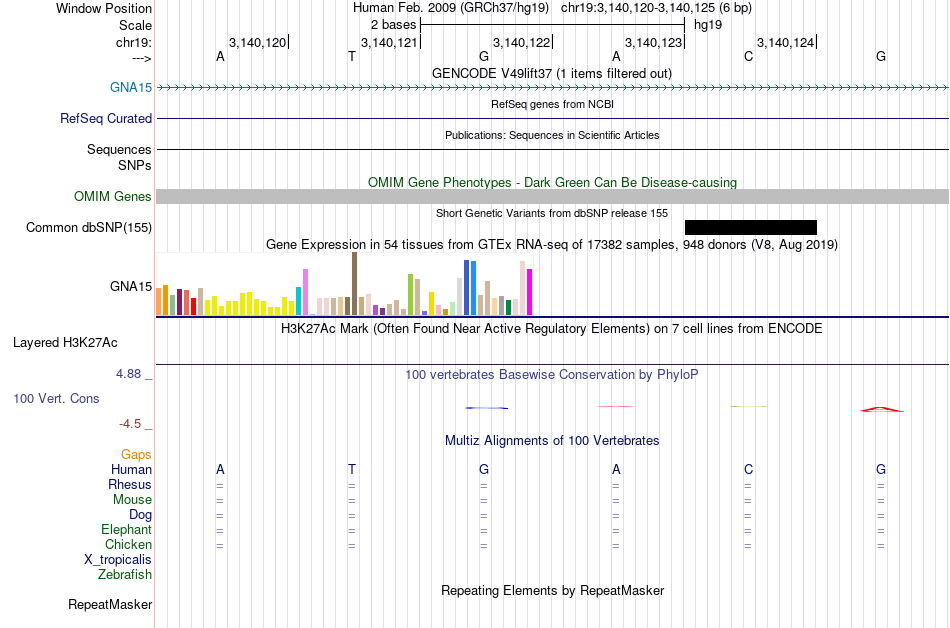This screenshot has height=628, width=950.
Task: Click 100 Vert. Cons track label
Action: point(56,398)
